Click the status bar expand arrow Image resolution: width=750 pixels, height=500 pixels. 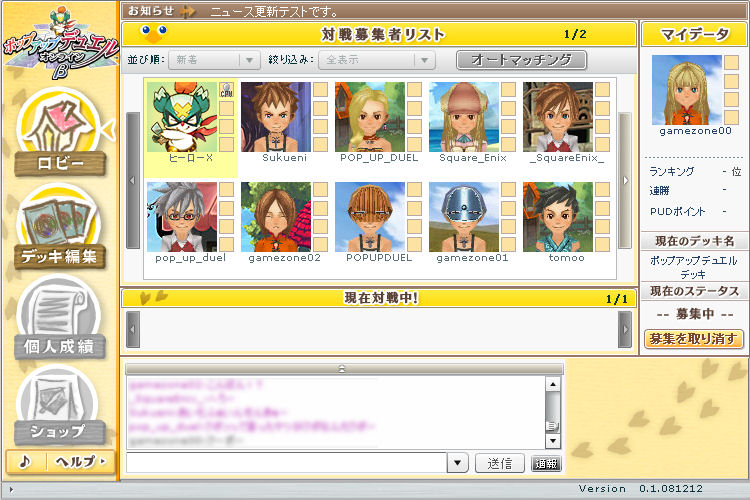(x=11, y=489)
